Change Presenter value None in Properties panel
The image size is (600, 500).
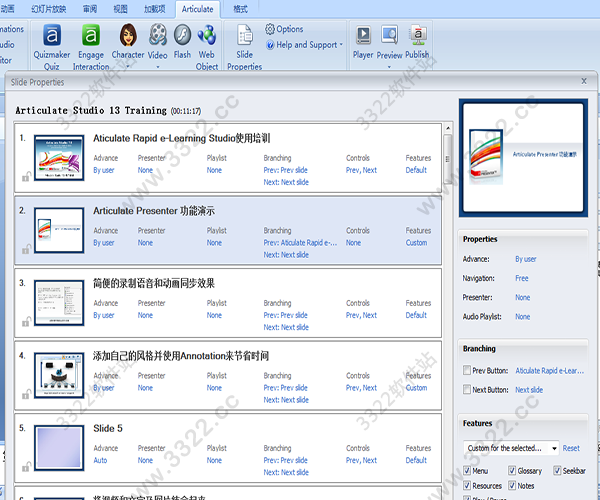[x=522, y=297]
